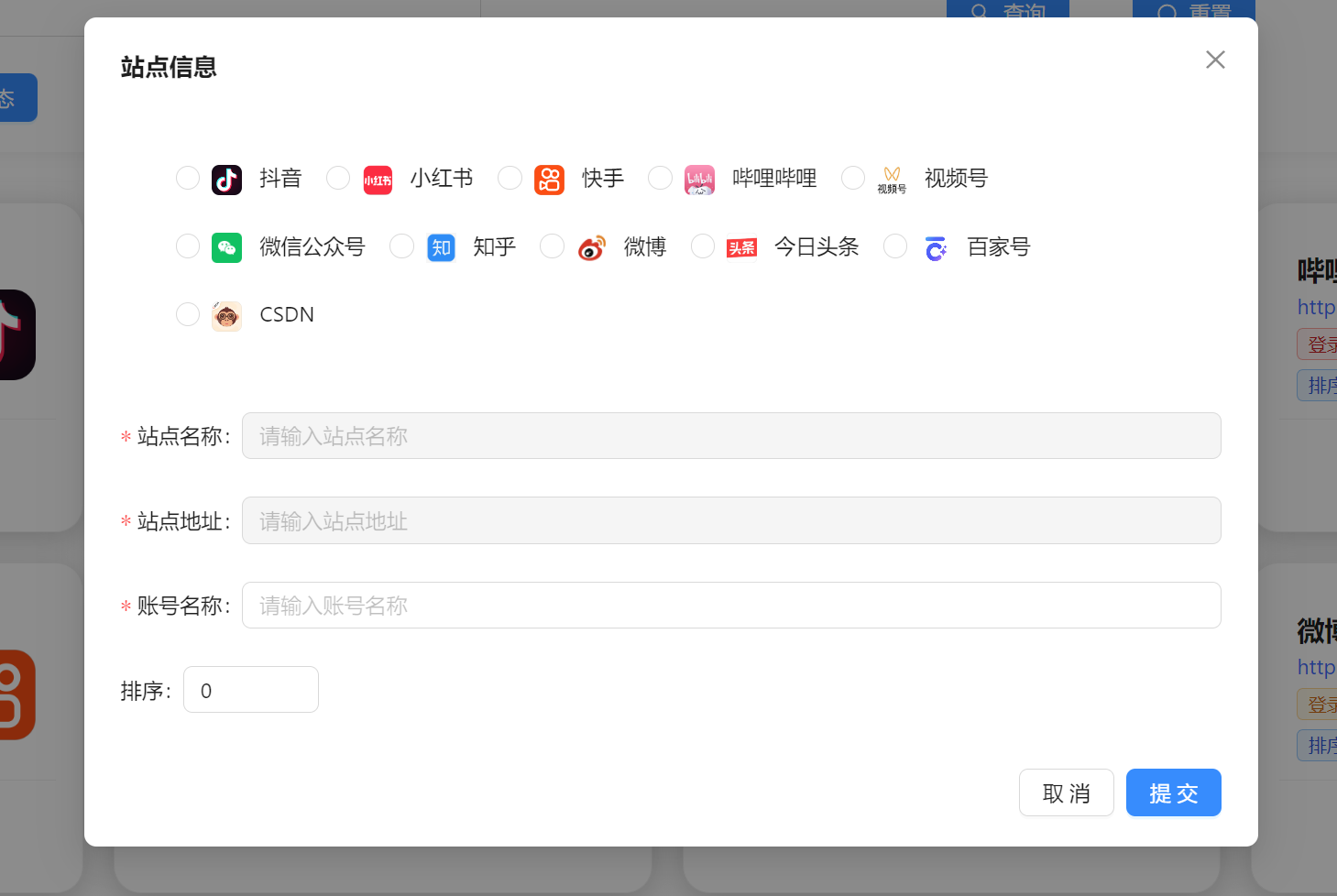Click the 百家号 option label text

[999, 246]
